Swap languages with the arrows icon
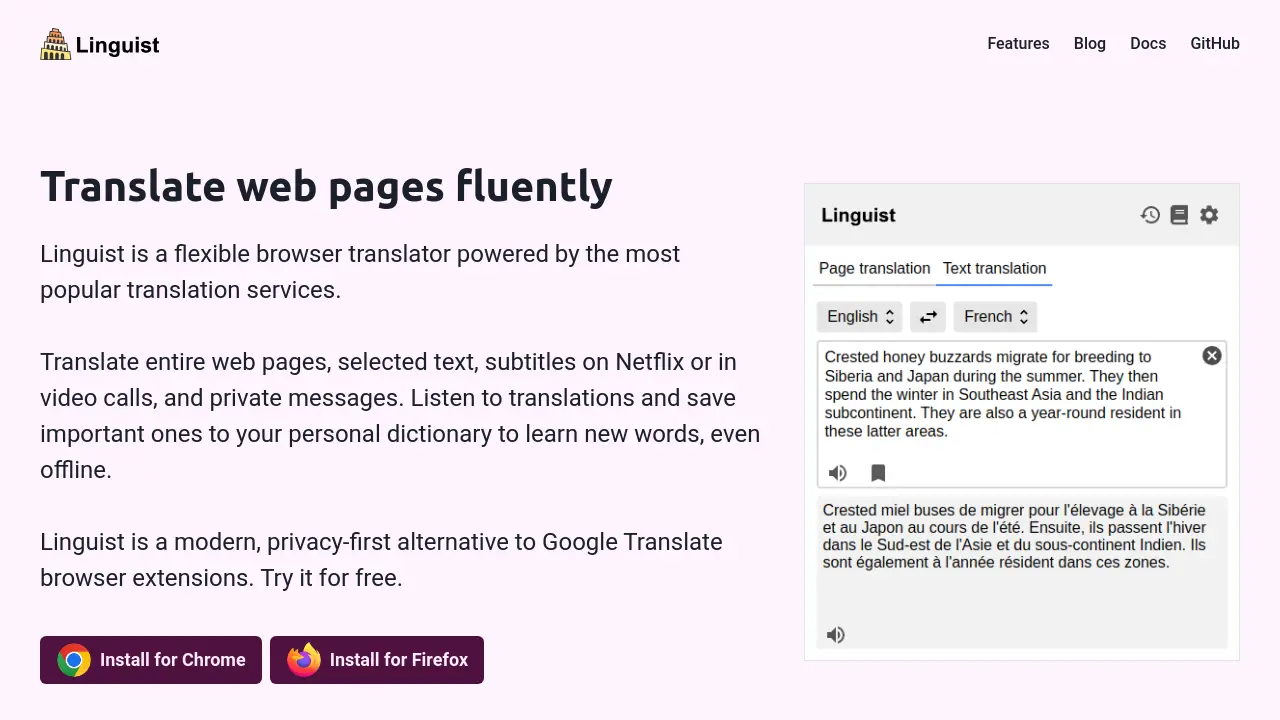This screenshot has width=1280, height=720. (928, 317)
